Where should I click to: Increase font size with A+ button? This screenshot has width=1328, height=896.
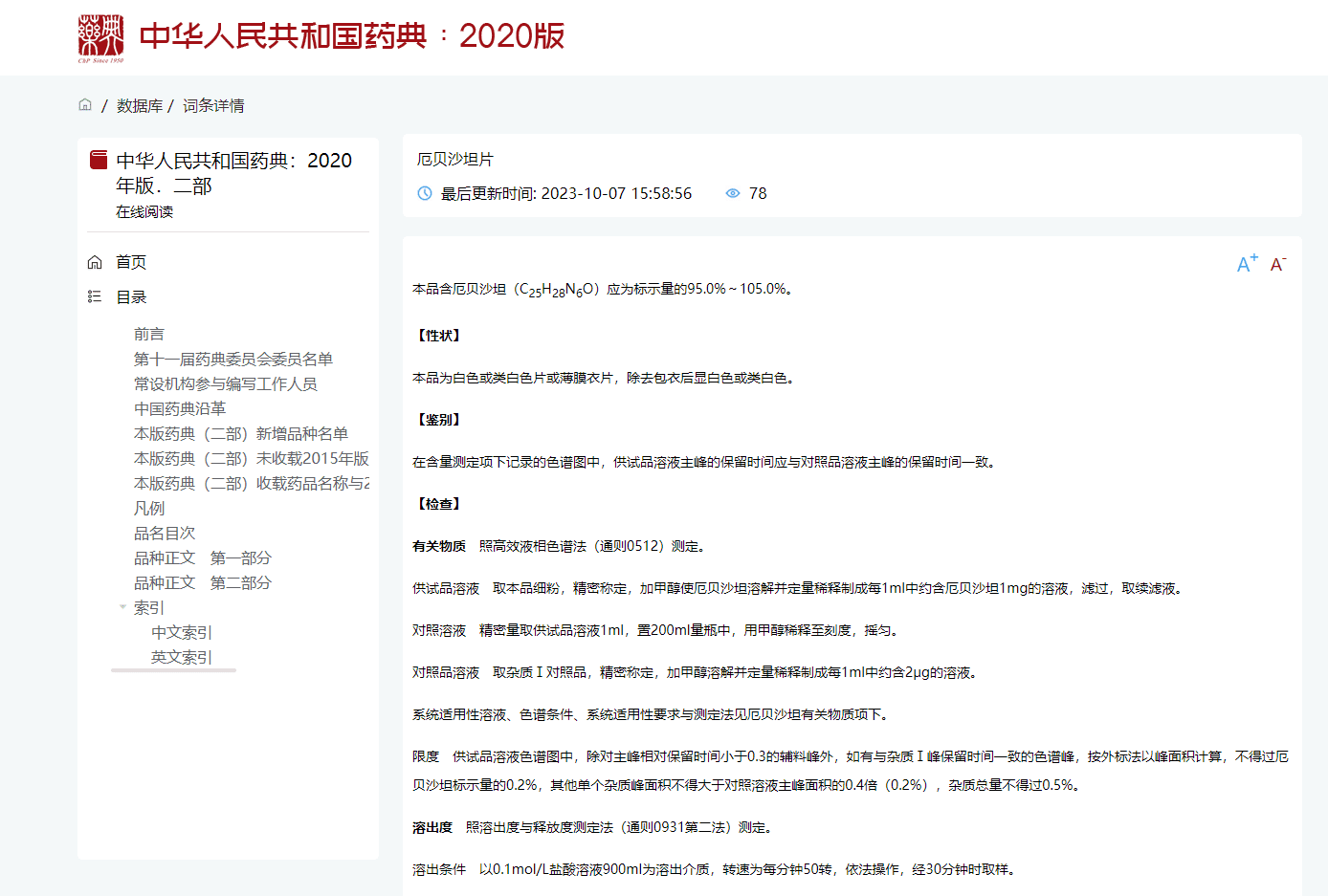pyautogui.click(x=1248, y=263)
